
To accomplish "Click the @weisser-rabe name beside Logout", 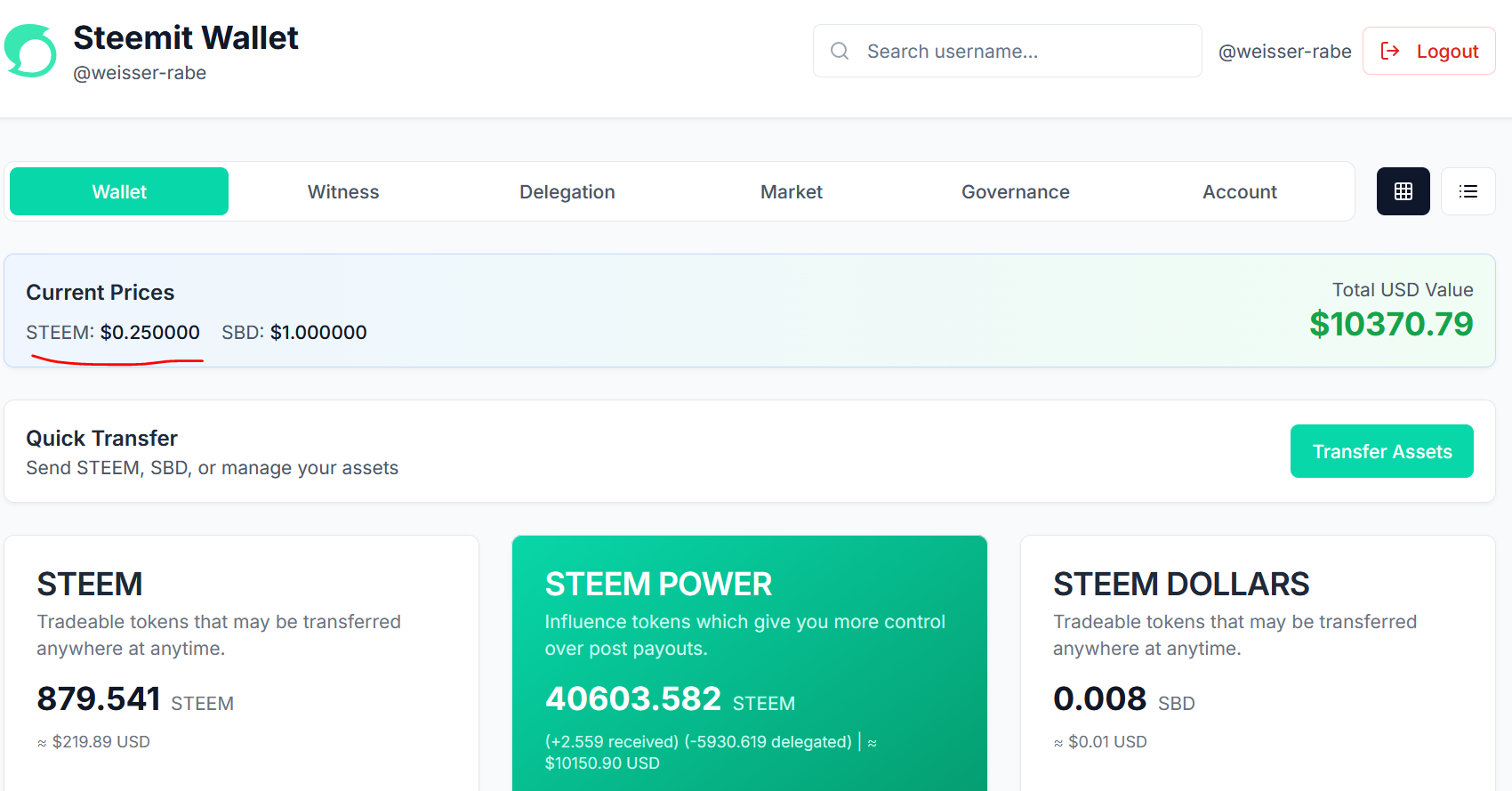I will 1285,52.
